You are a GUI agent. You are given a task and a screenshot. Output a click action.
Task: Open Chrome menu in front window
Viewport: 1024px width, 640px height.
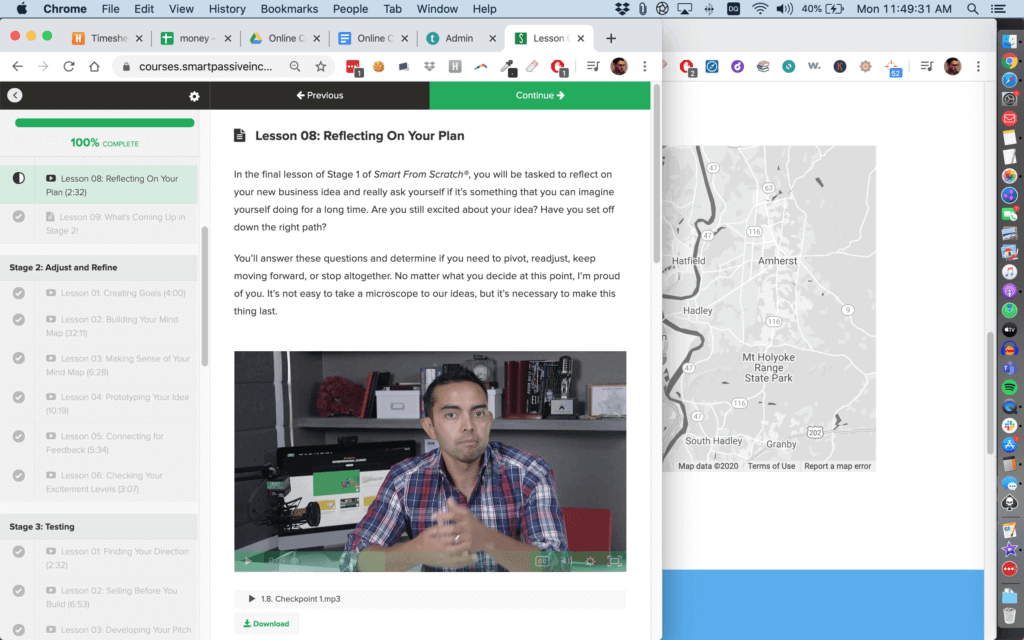645,67
